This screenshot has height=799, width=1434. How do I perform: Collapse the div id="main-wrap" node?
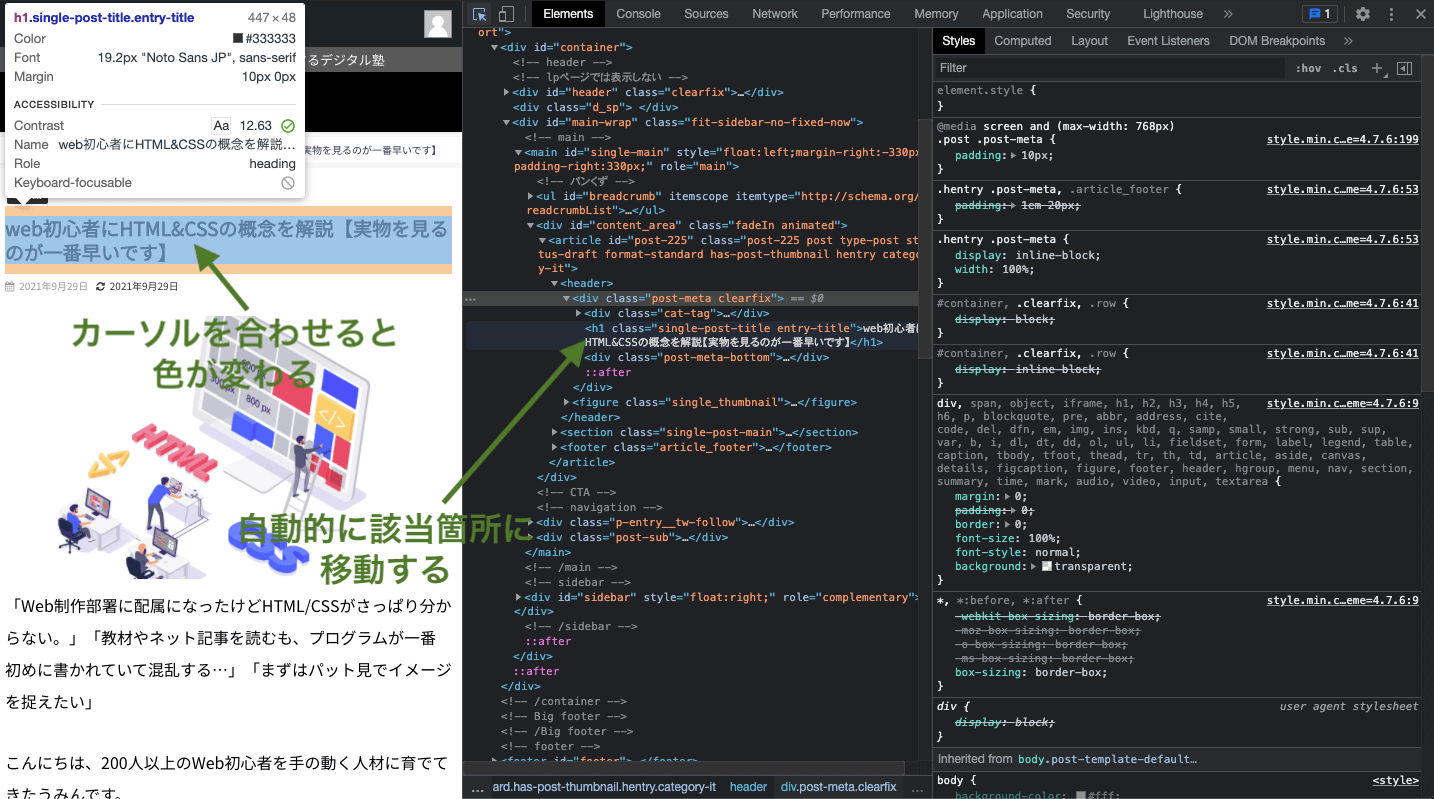(507, 122)
